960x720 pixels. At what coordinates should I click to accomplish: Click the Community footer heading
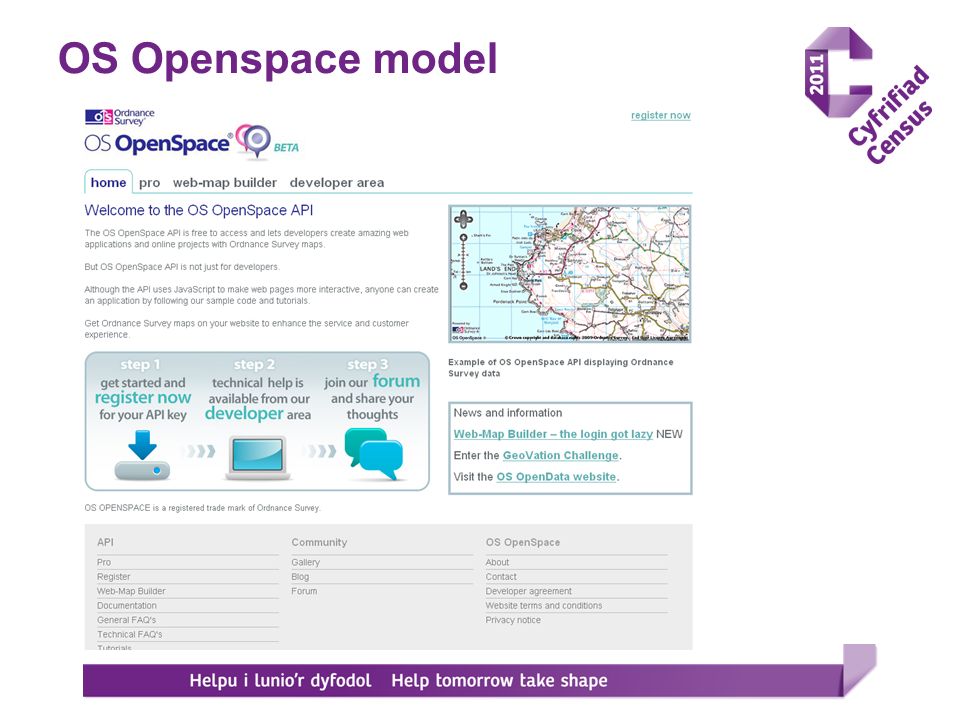[x=319, y=542]
